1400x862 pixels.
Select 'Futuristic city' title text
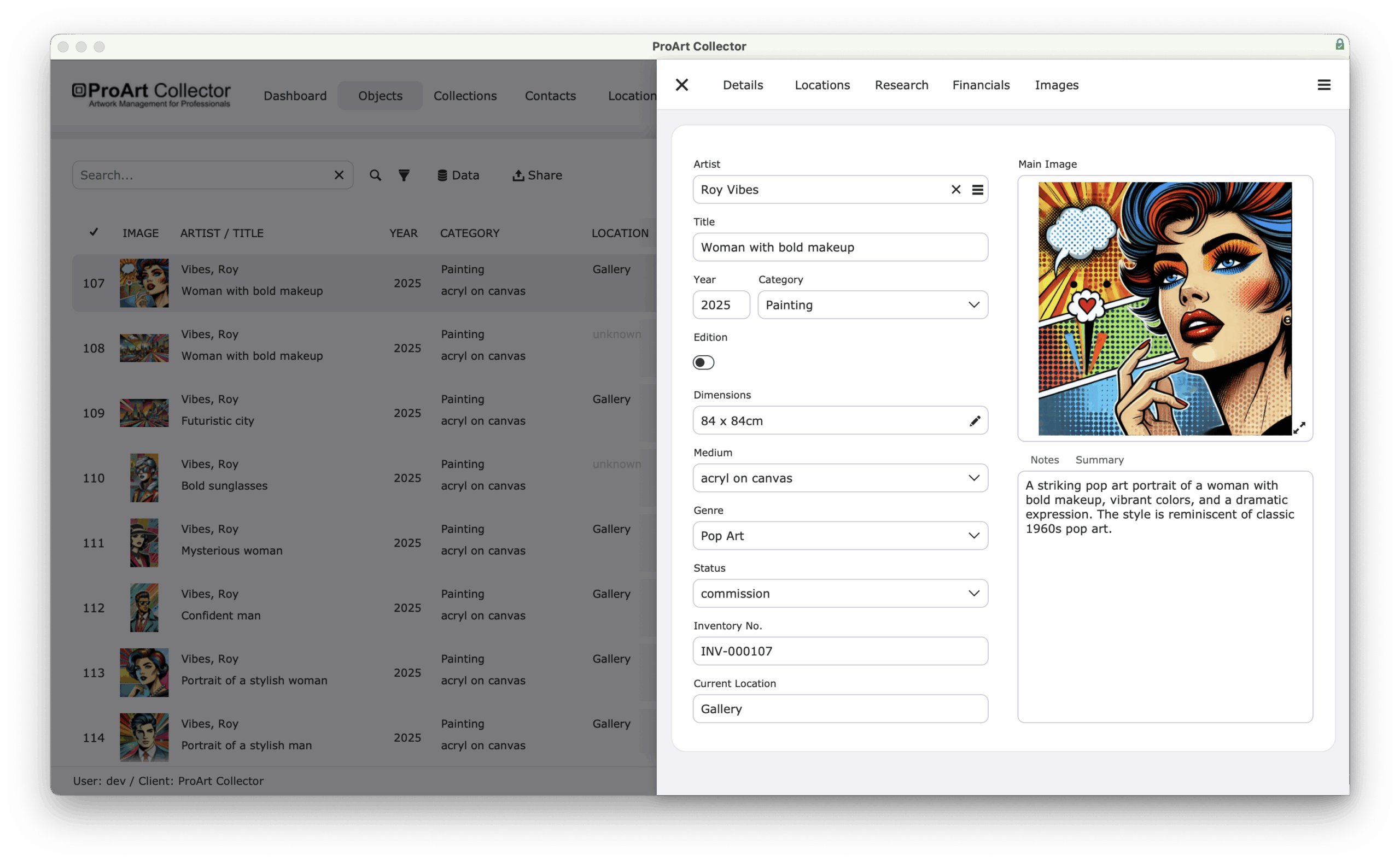point(217,421)
